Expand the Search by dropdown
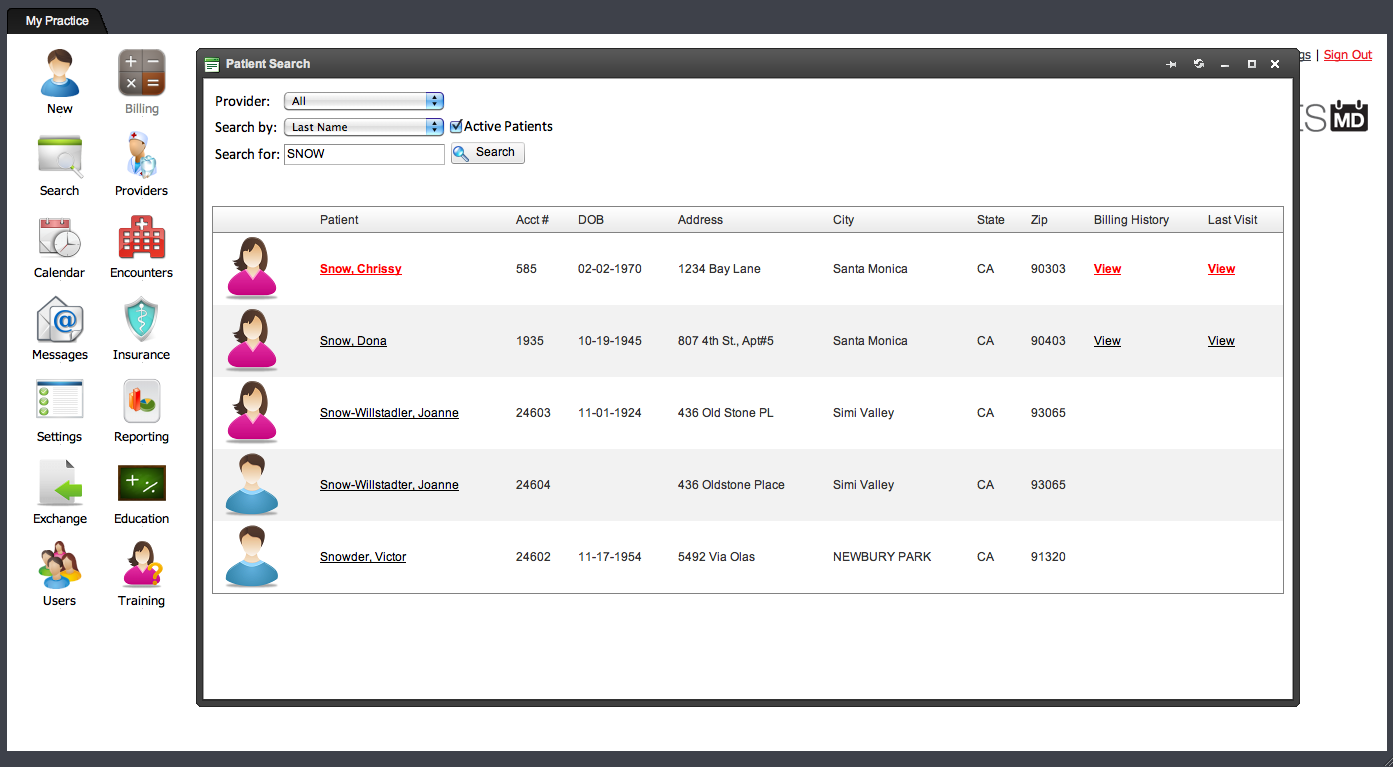 [x=363, y=127]
